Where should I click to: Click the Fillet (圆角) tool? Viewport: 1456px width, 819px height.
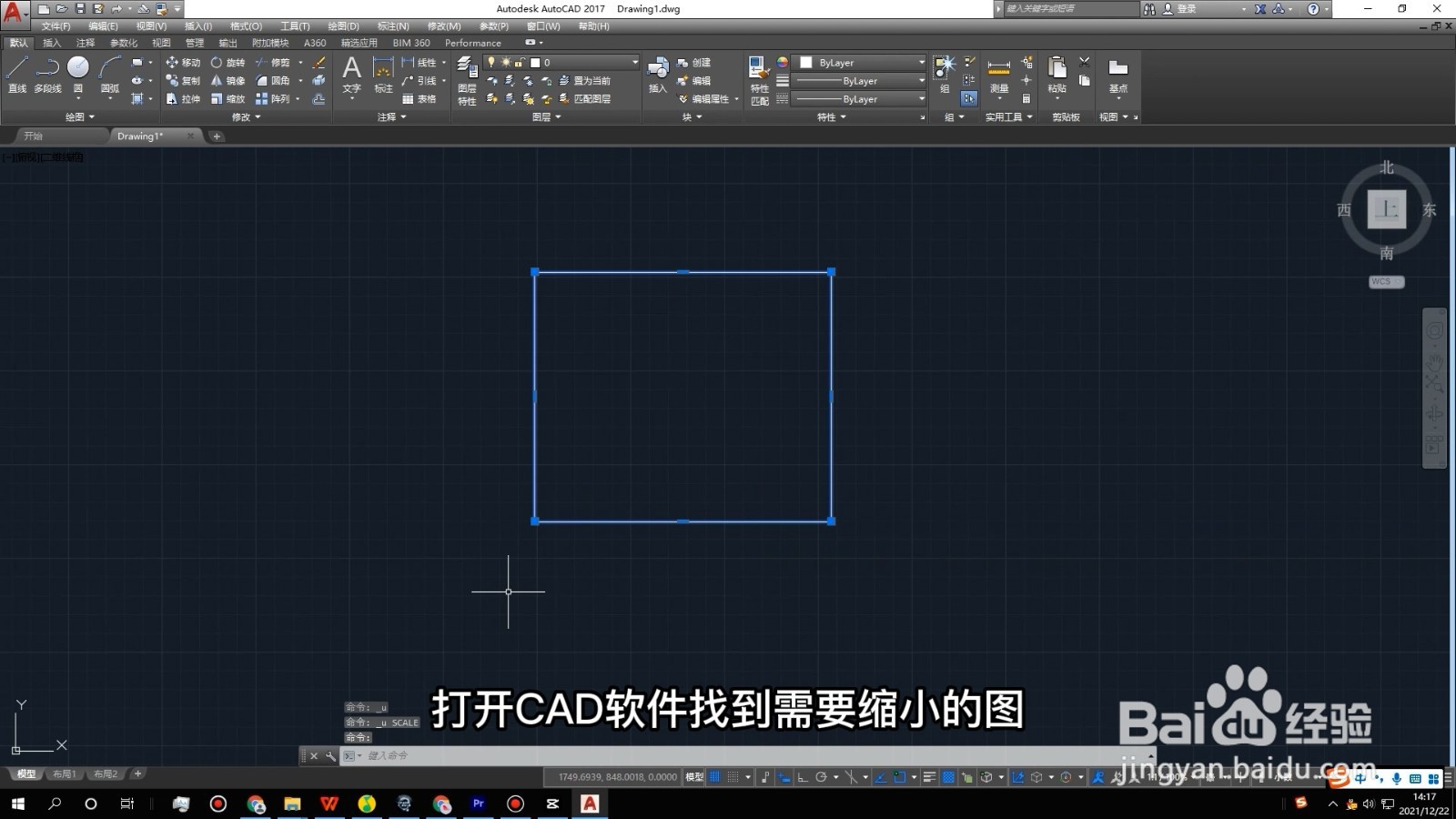click(272, 81)
